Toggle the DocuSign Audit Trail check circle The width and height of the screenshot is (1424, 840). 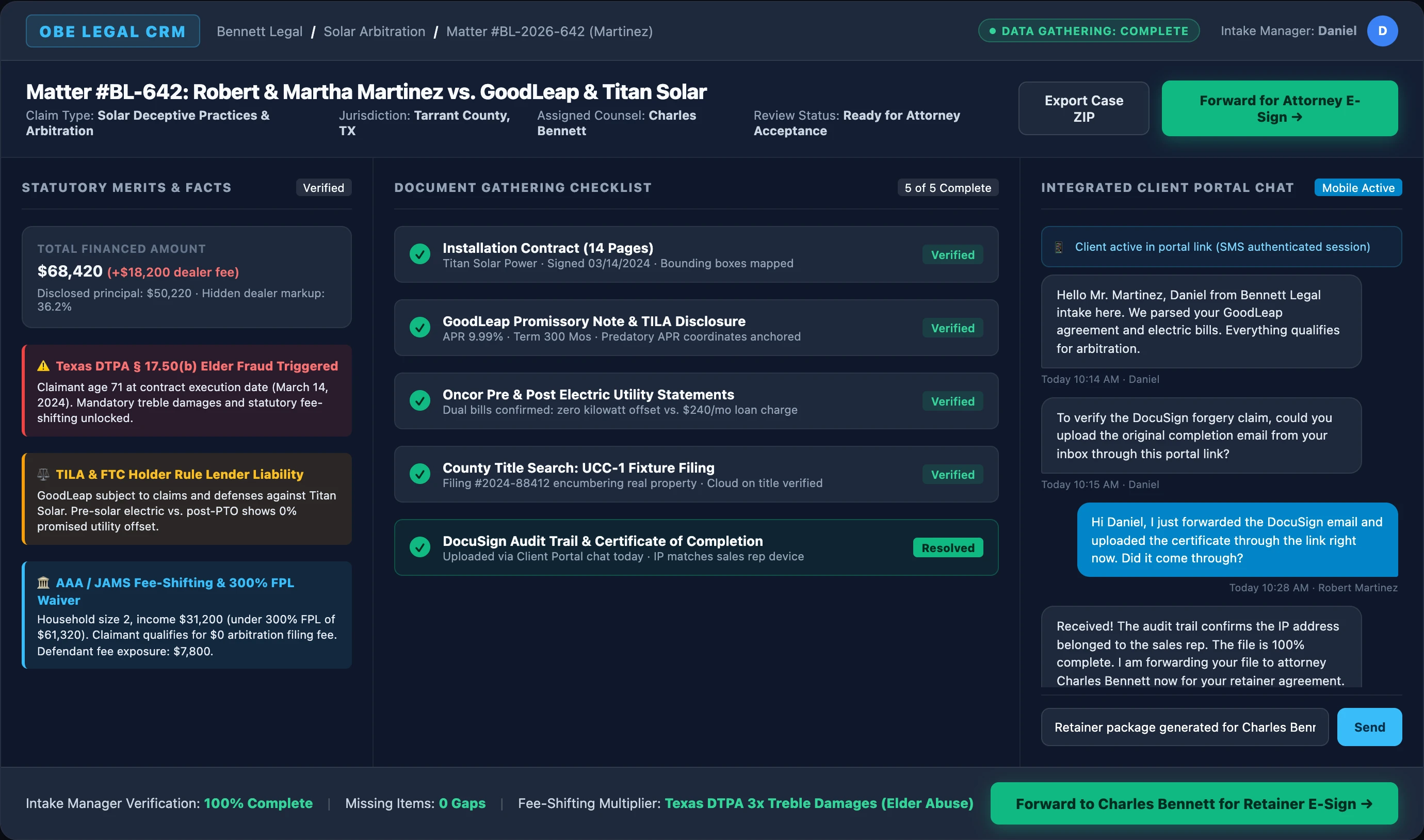point(420,547)
